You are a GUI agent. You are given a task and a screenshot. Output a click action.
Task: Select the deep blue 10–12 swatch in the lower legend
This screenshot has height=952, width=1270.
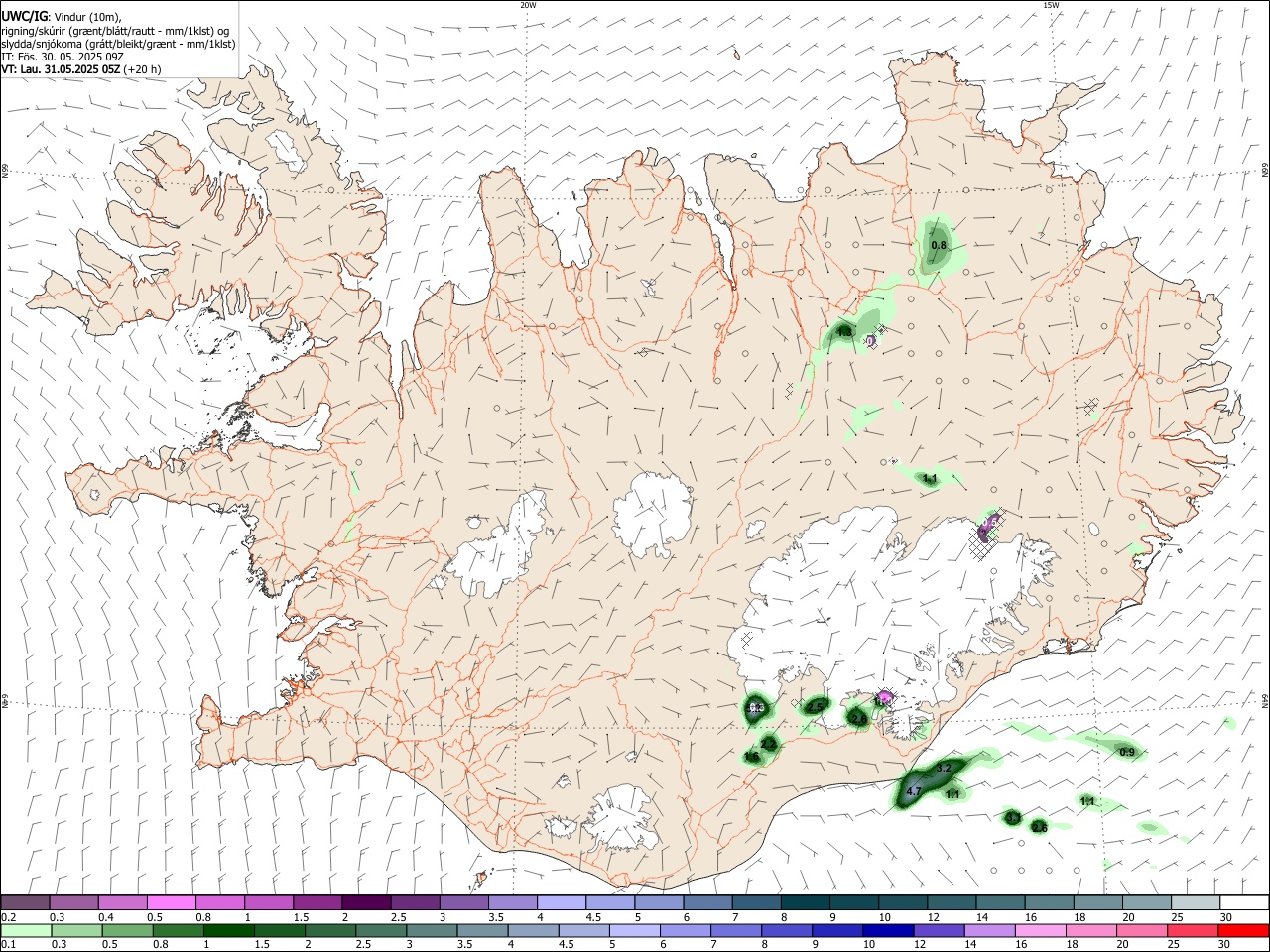(x=887, y=931)
